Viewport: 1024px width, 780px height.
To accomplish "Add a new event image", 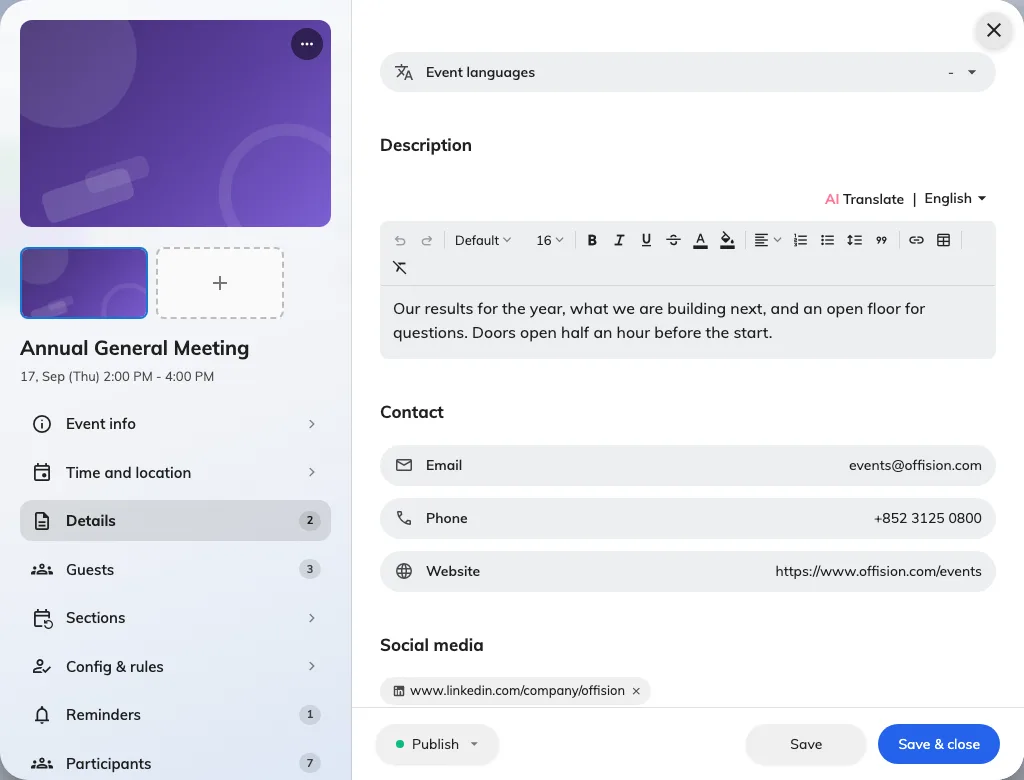I will coord(220,283).
